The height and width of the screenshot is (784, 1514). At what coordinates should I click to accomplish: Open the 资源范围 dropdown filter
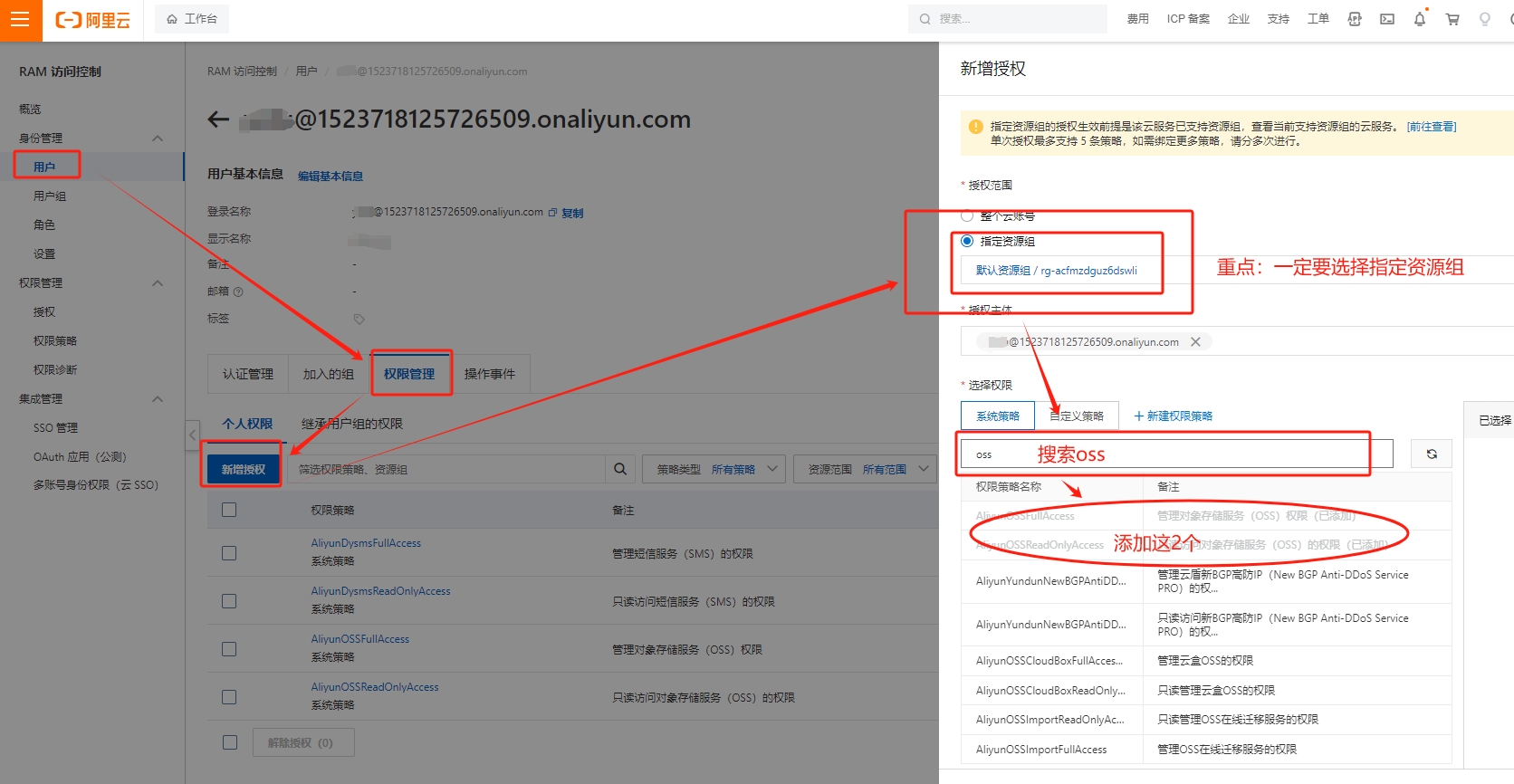point(865,469)
